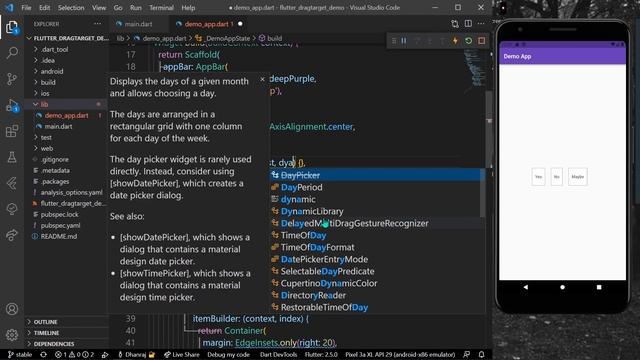Open the Flutter sidebar icon
The image size is (640, 360).
[12, 183]
